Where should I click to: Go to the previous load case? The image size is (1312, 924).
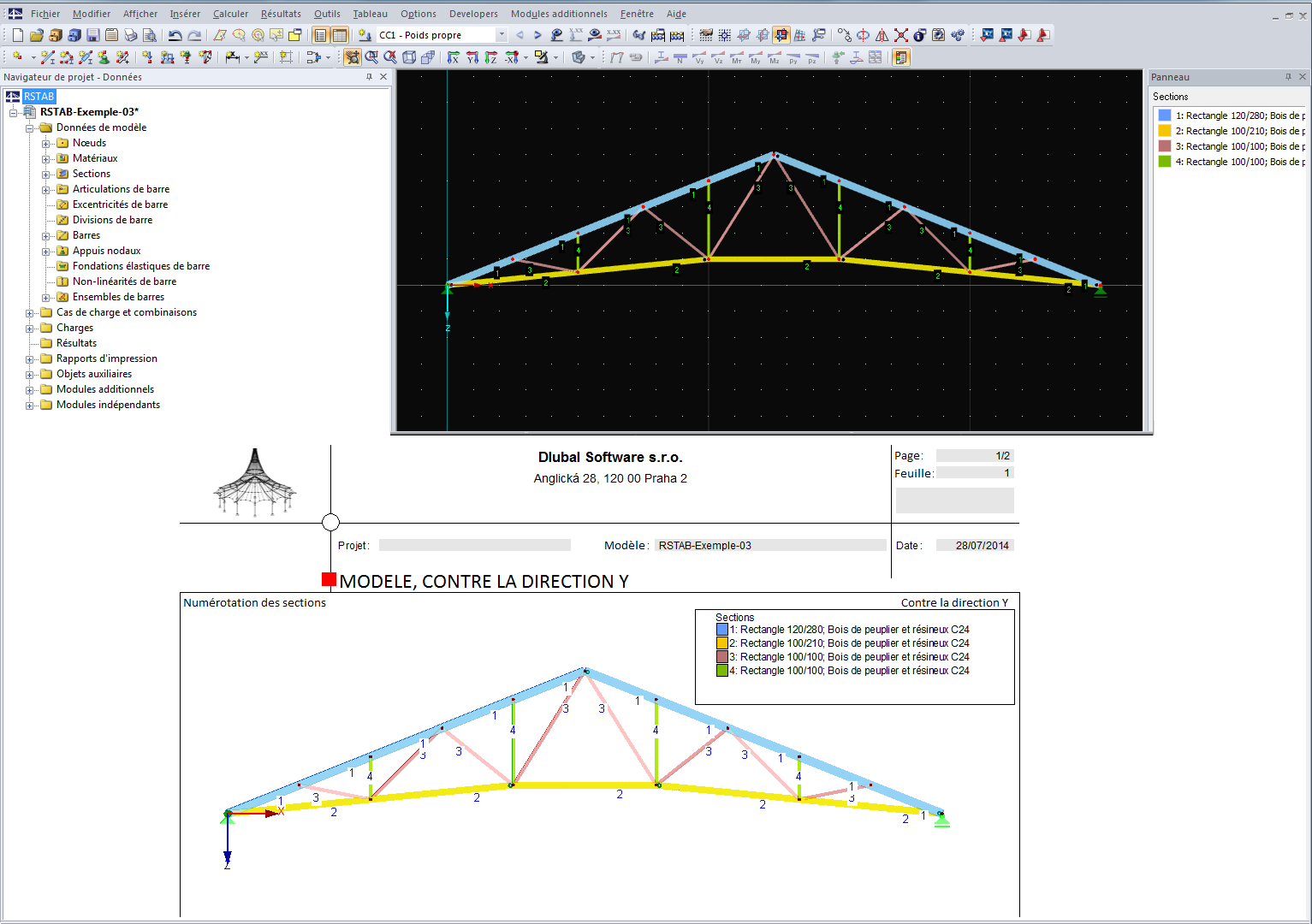(519, 35)
